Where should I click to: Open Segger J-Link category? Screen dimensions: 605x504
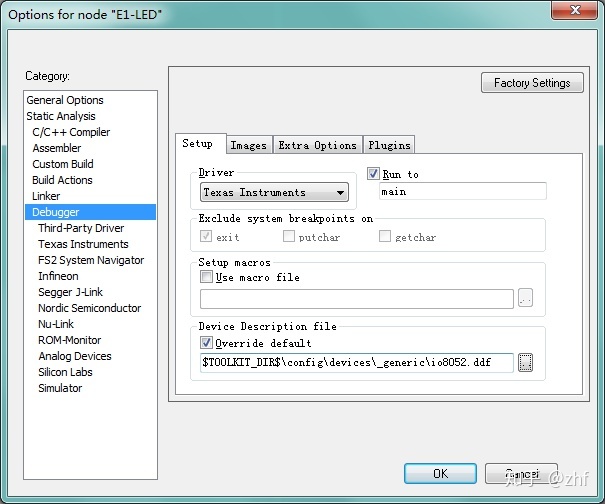tap(71, 292)
